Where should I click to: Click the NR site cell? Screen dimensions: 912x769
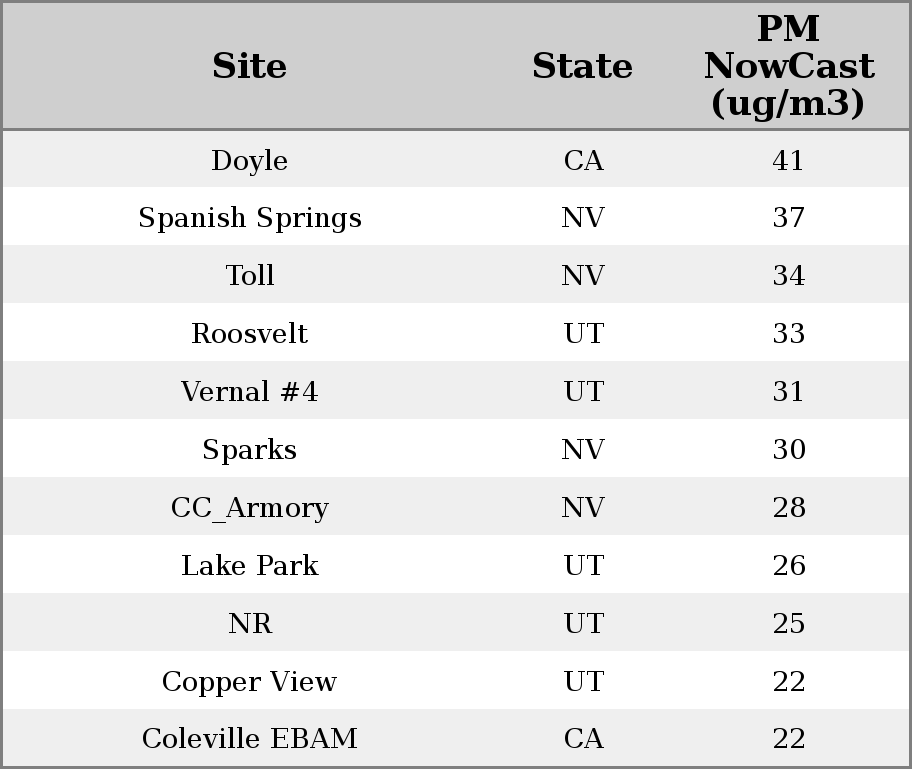coord(250,624)
